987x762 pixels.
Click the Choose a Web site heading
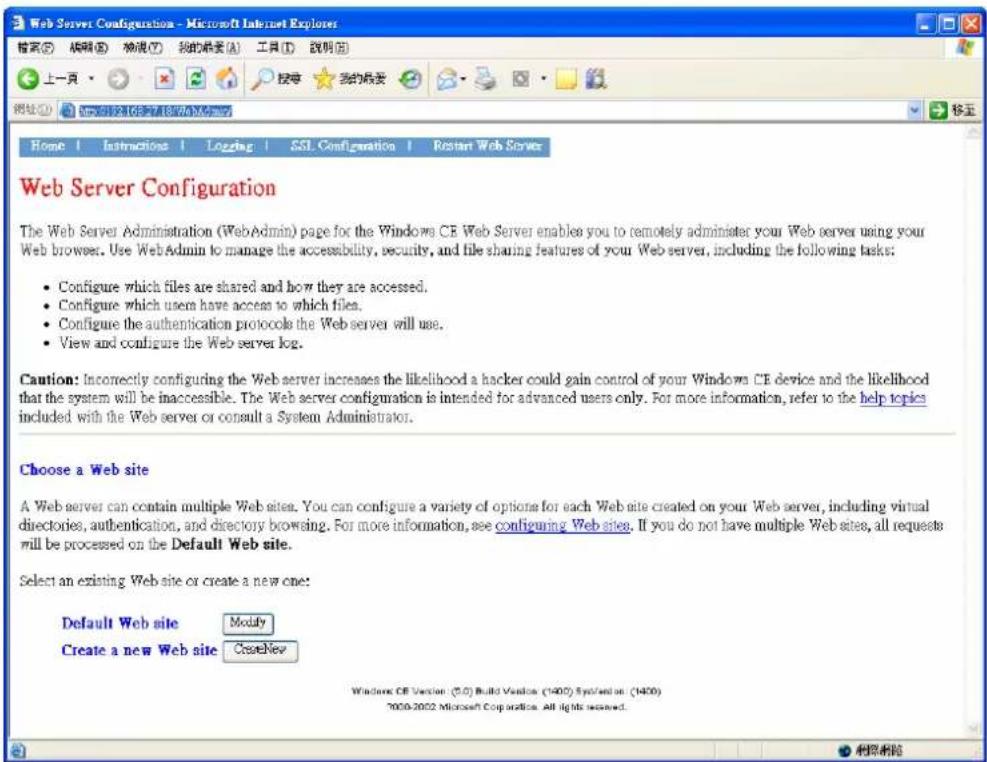tap(84, 470)
